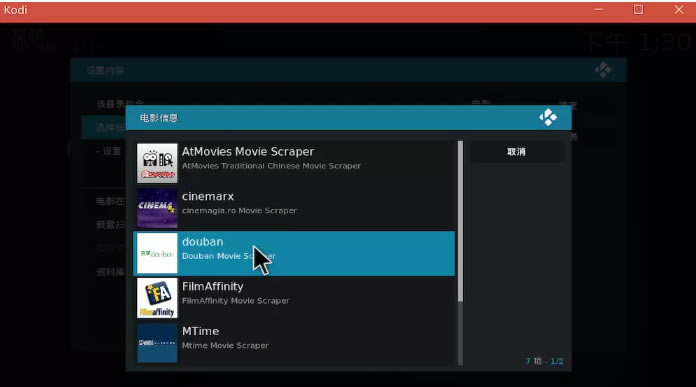
Task: Click 'Mtime Movie Scraper' description text
Action: coord(225,346)
